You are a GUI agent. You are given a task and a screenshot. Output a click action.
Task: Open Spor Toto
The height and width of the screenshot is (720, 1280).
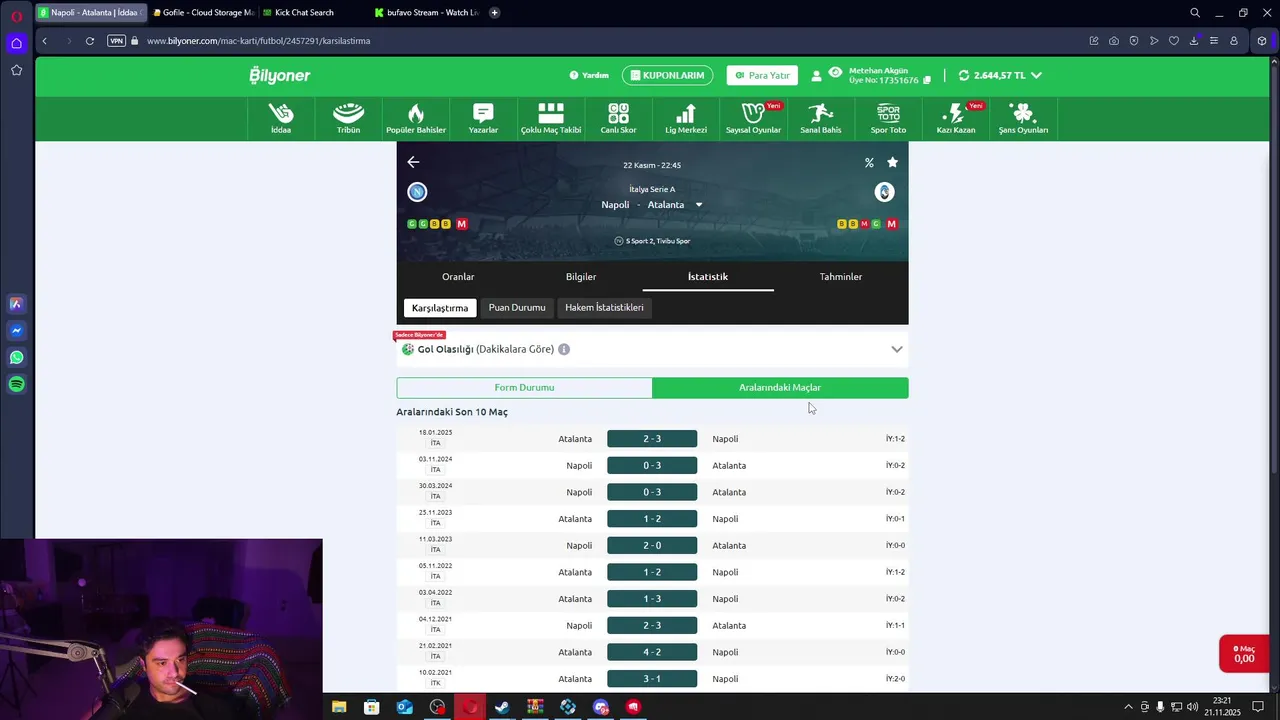pyautogui.click(x=888, y=118)
